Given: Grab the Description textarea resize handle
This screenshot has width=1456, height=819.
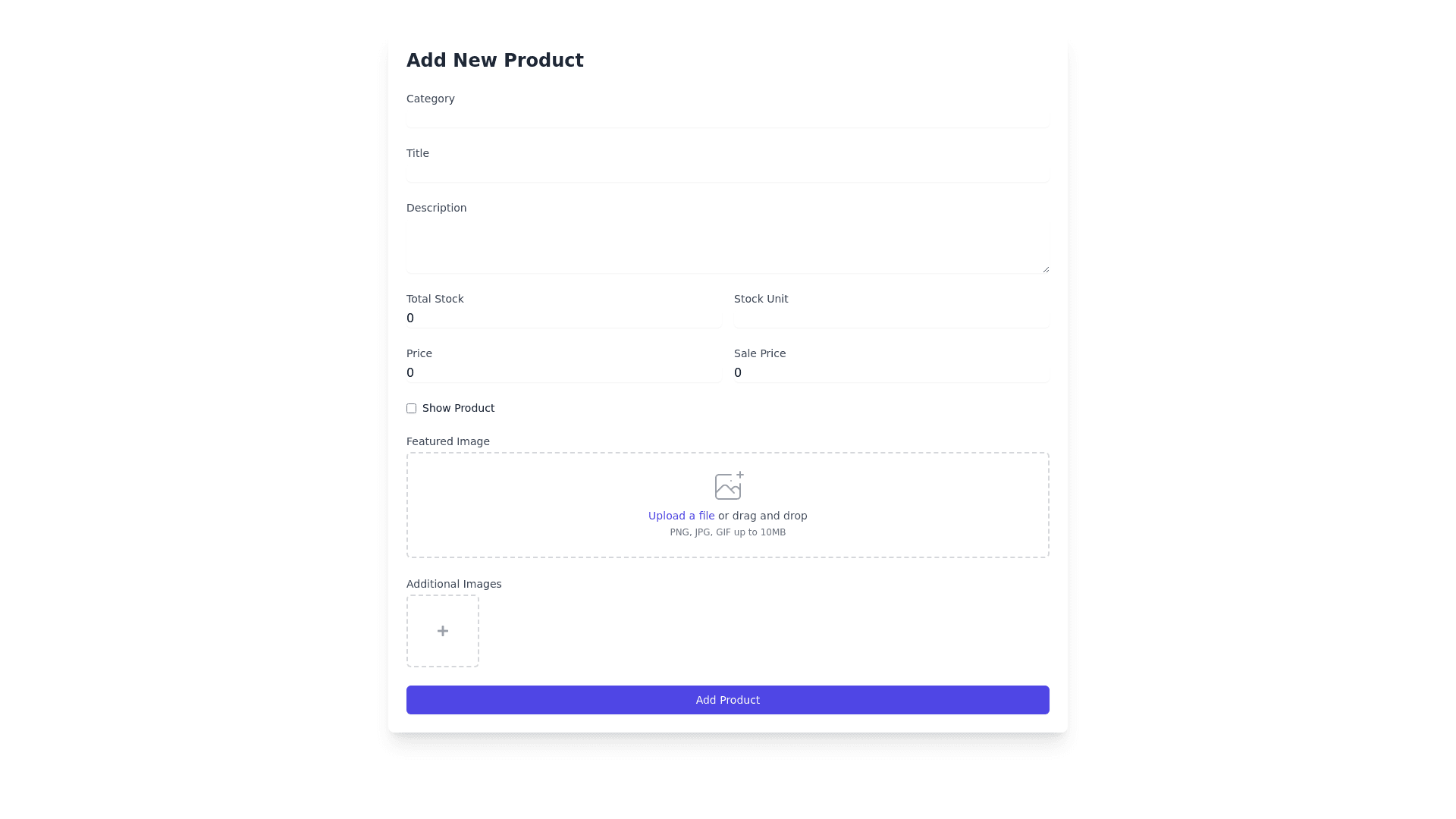Looking at the screenshot, I should tap(1046, 269).
